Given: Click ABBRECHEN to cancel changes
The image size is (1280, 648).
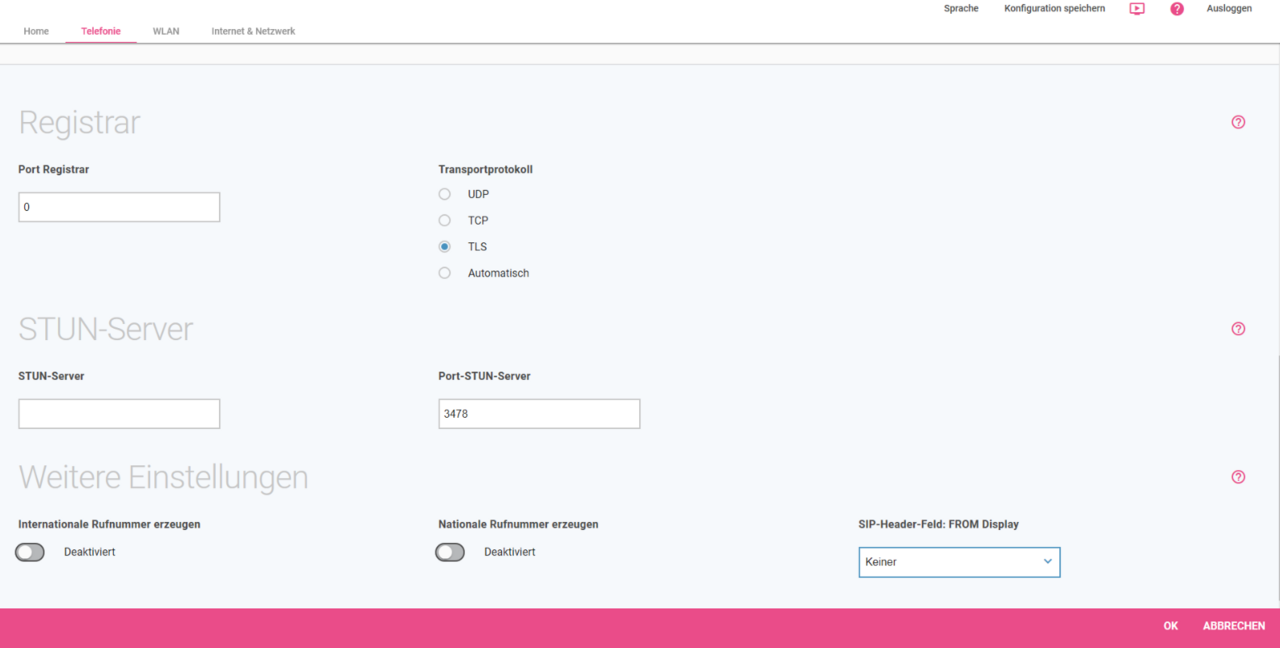Looking at the screenshot, I should point(1233,626).
